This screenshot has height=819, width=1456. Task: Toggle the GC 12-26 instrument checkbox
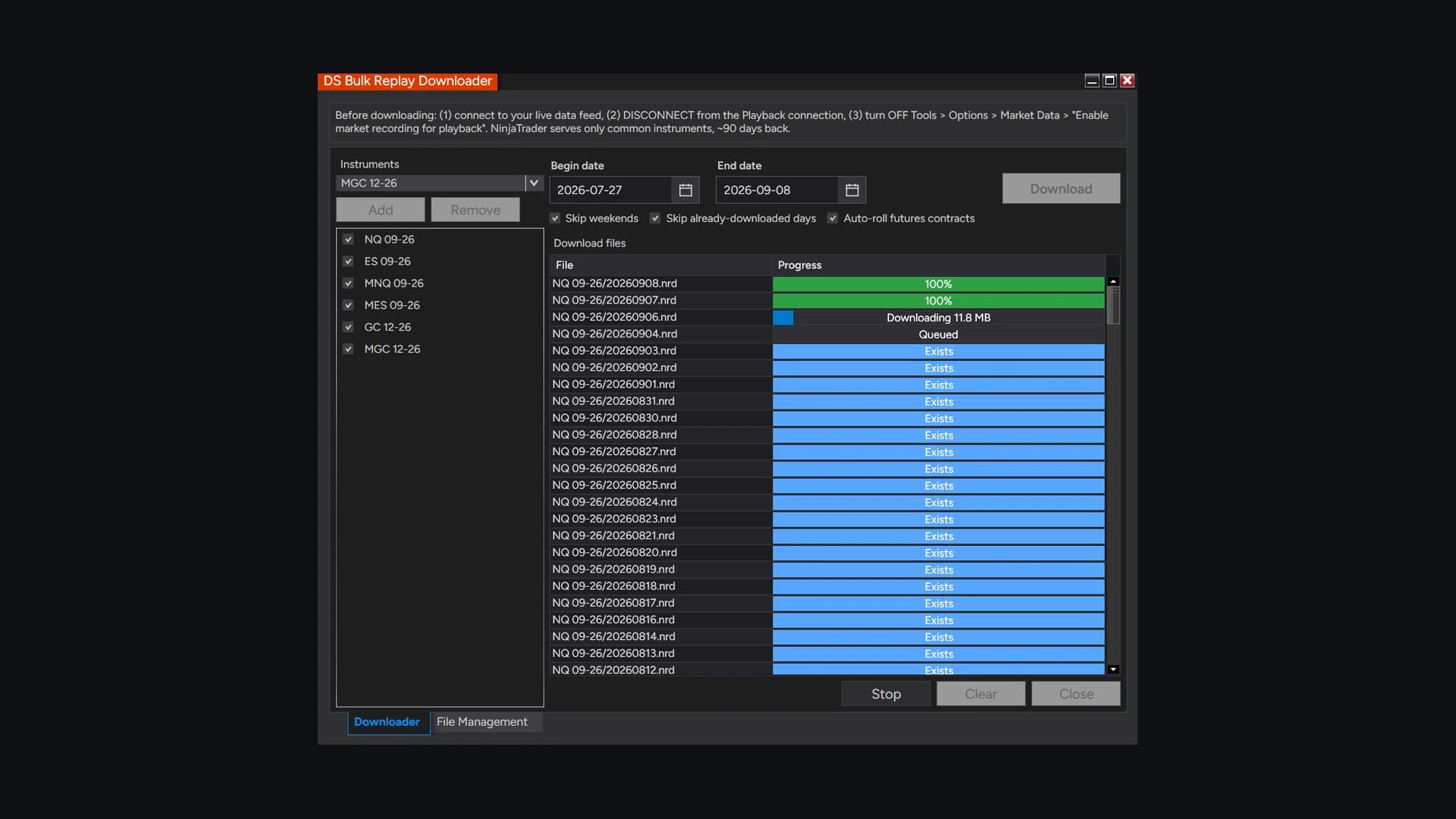click(x=348, y=328)
